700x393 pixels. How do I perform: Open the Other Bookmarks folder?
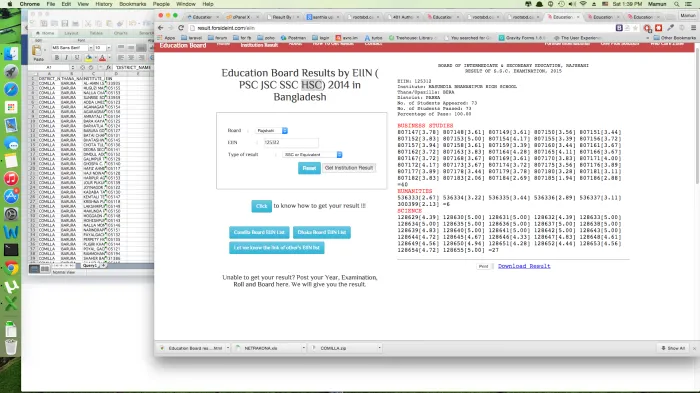pos(674,38)
